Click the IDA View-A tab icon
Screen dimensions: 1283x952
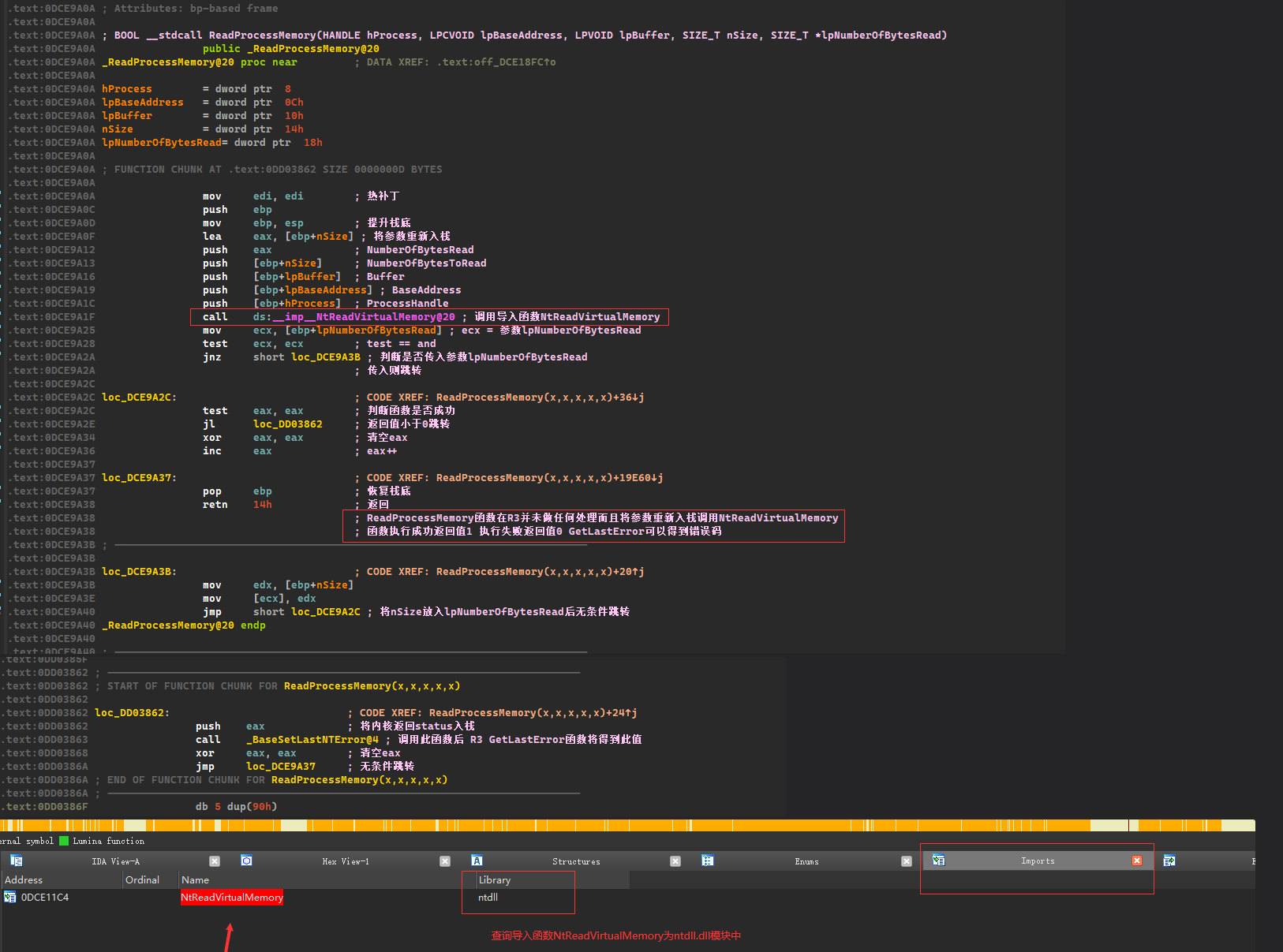(16, 861)
